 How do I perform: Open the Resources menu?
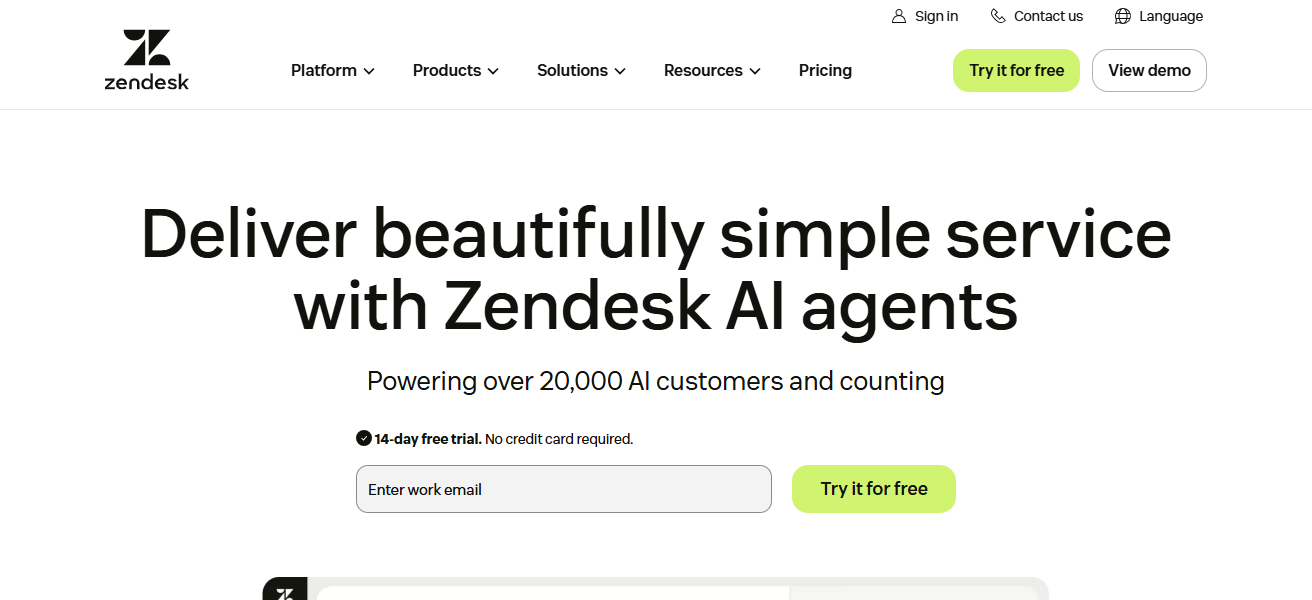[712, 70]
